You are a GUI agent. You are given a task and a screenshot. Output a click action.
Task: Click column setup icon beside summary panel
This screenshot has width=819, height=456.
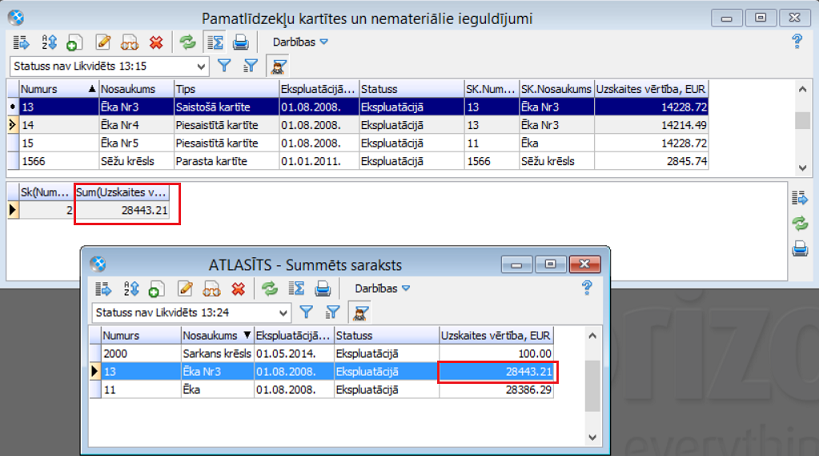[800, 198]
